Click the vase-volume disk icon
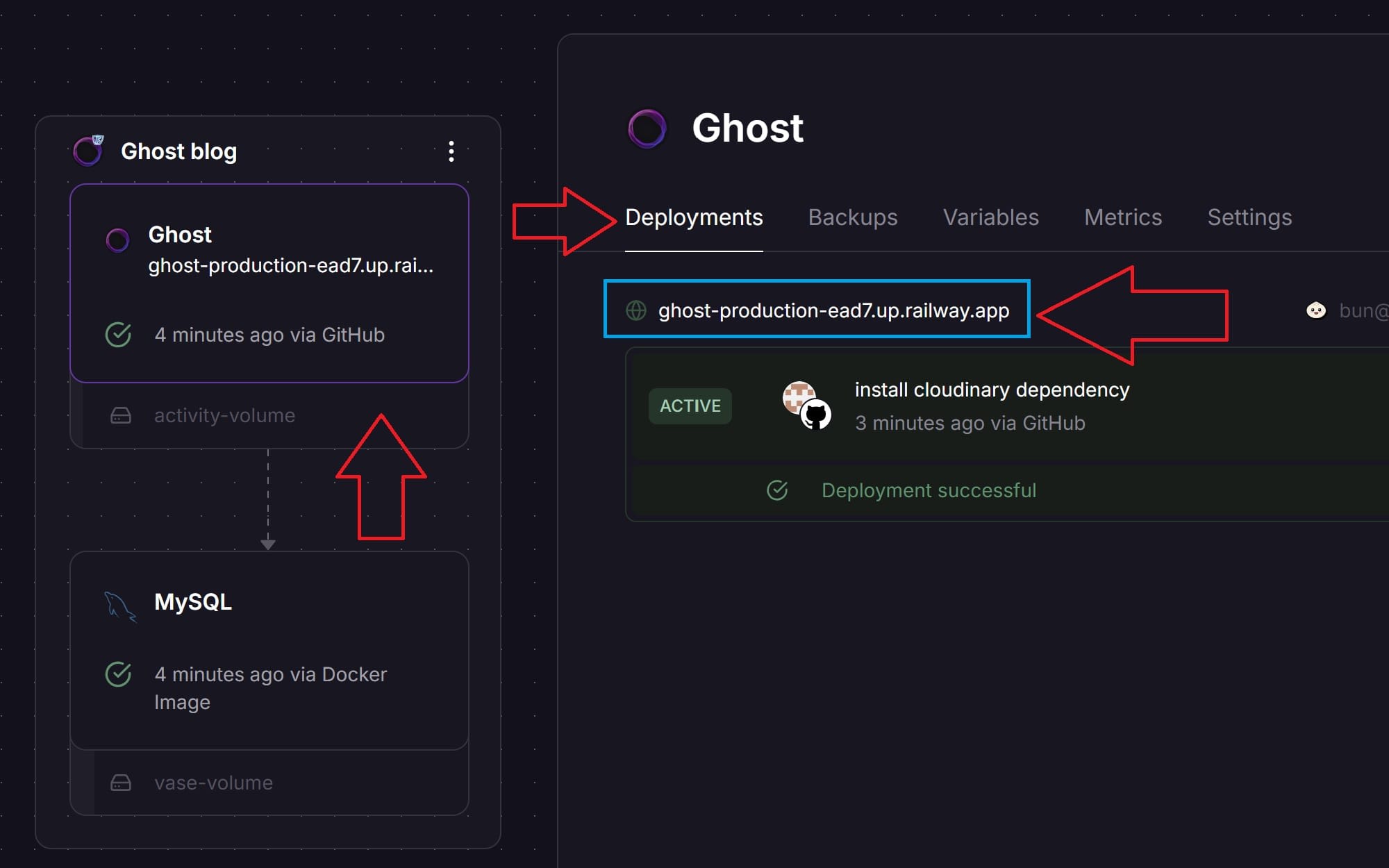1389x868 pixels. (121, 783)
